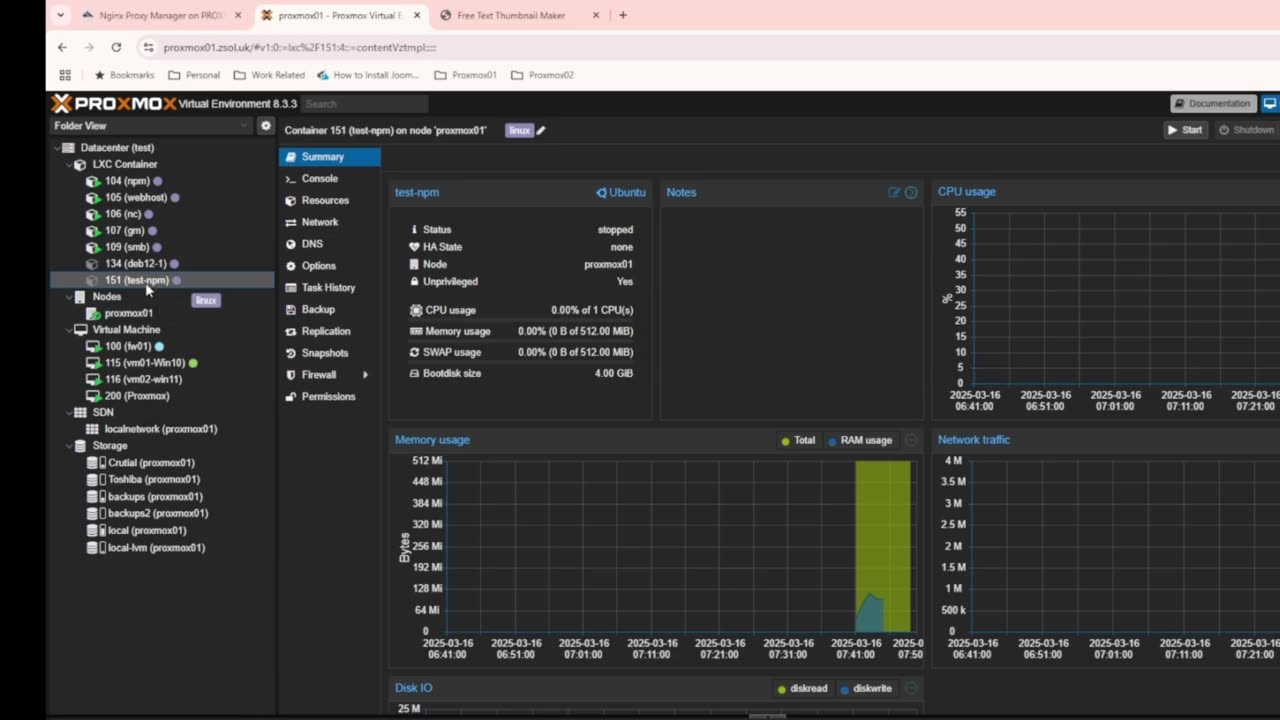Open the Documentation button

(1213, 103)
